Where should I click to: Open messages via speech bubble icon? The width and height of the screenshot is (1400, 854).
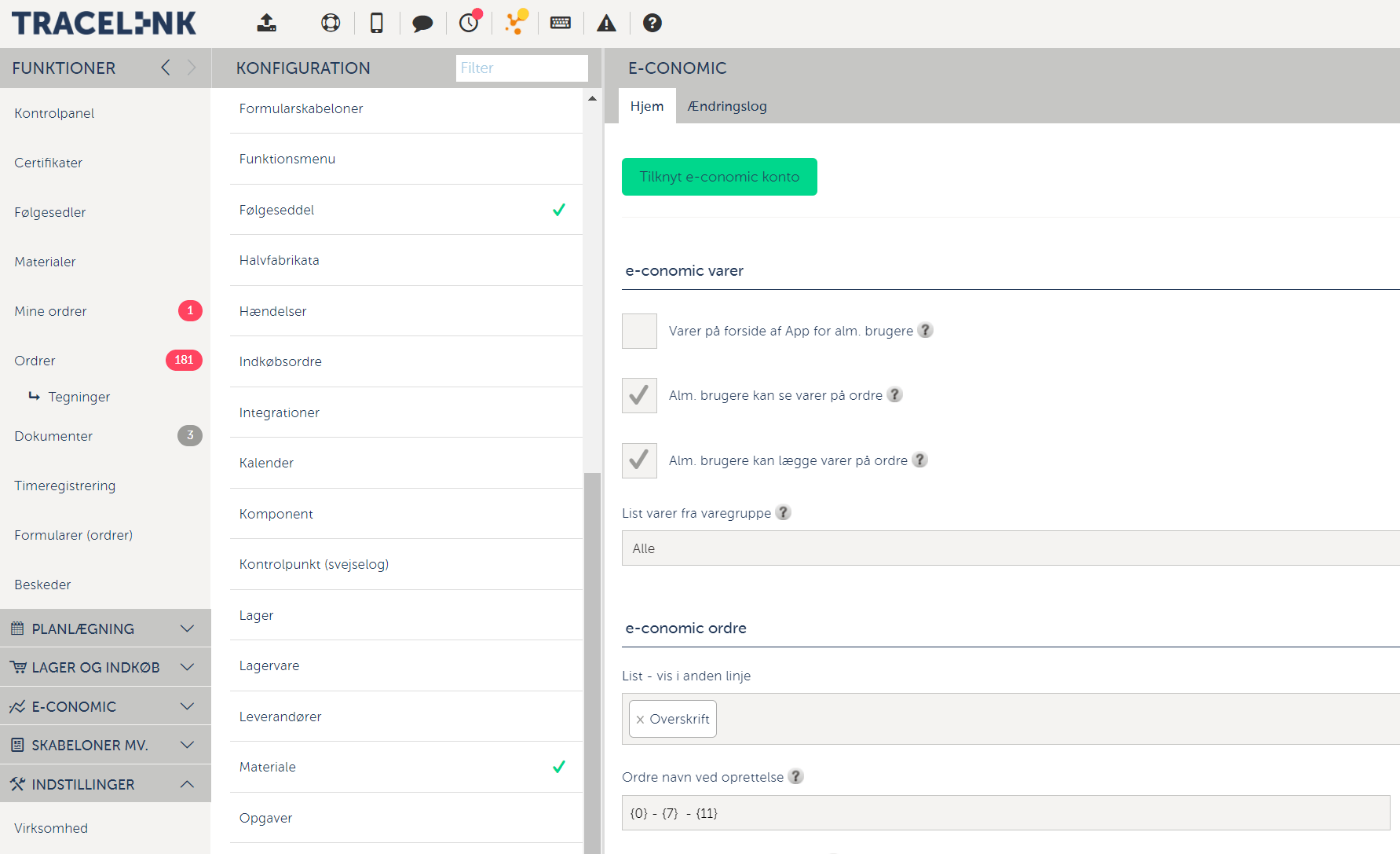422,24
